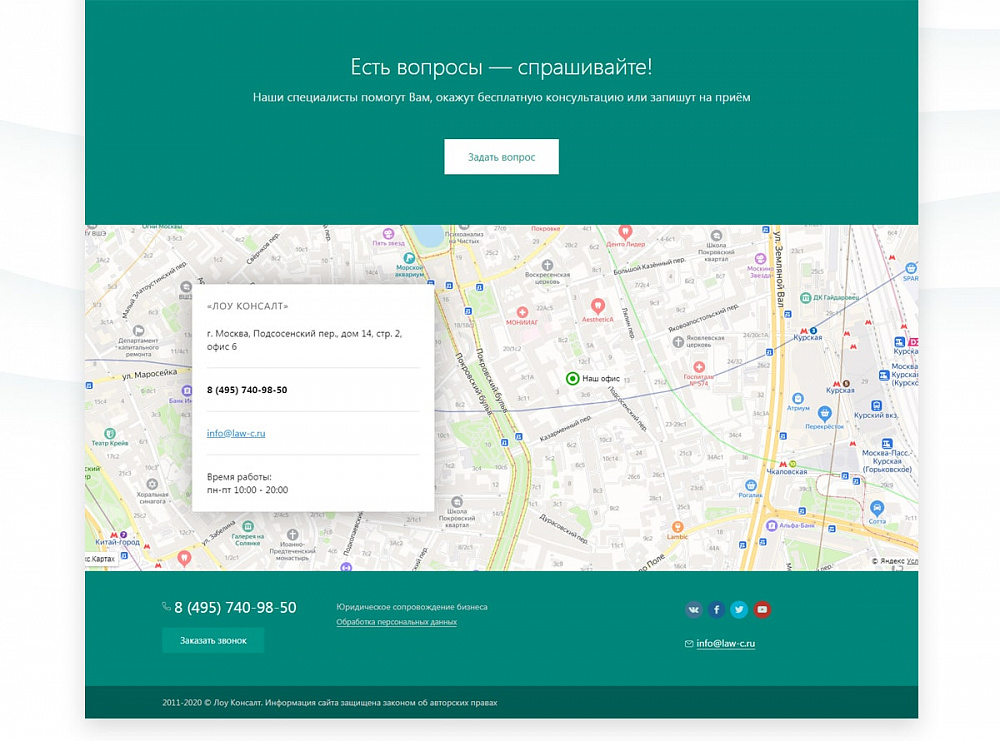The image size is (1000, 741).
Task: Open the YouTube icon in the footer
Action: click(x=762, y=610)
